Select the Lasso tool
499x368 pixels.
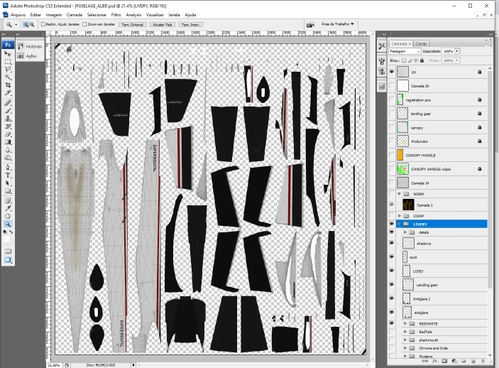coord(8,70)
